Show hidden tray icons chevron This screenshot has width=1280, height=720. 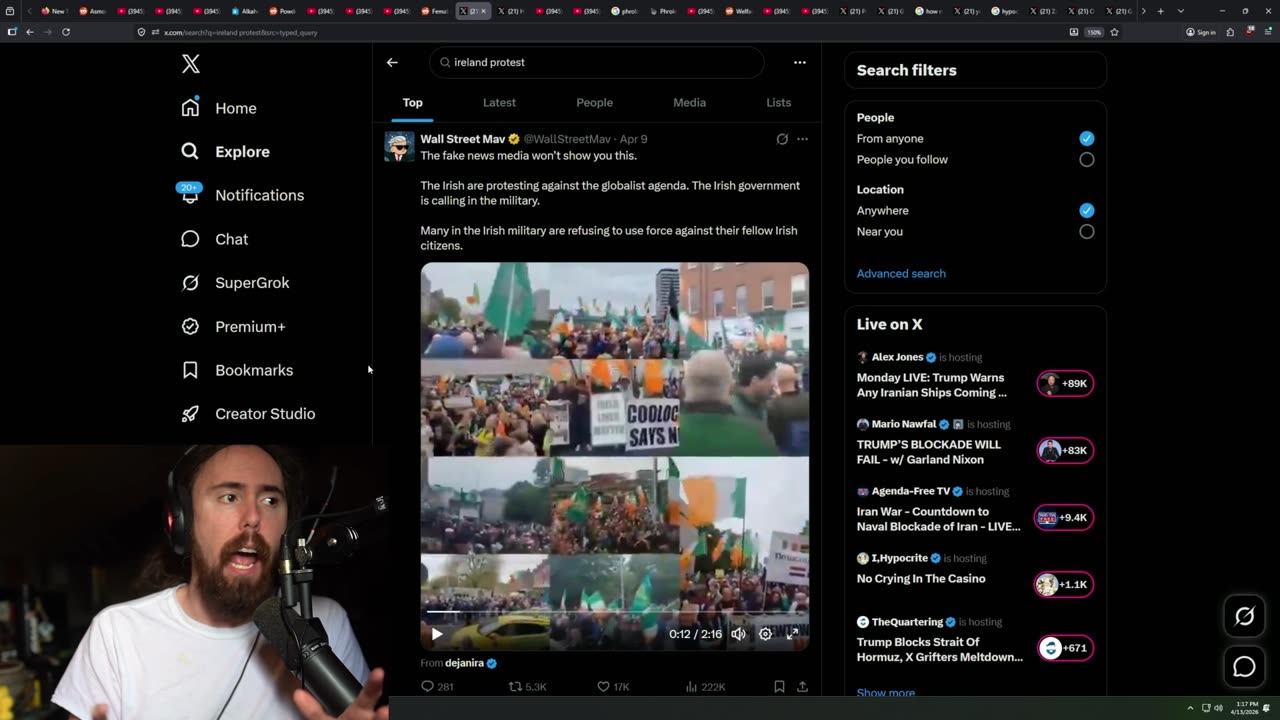tap(1190, 708)
